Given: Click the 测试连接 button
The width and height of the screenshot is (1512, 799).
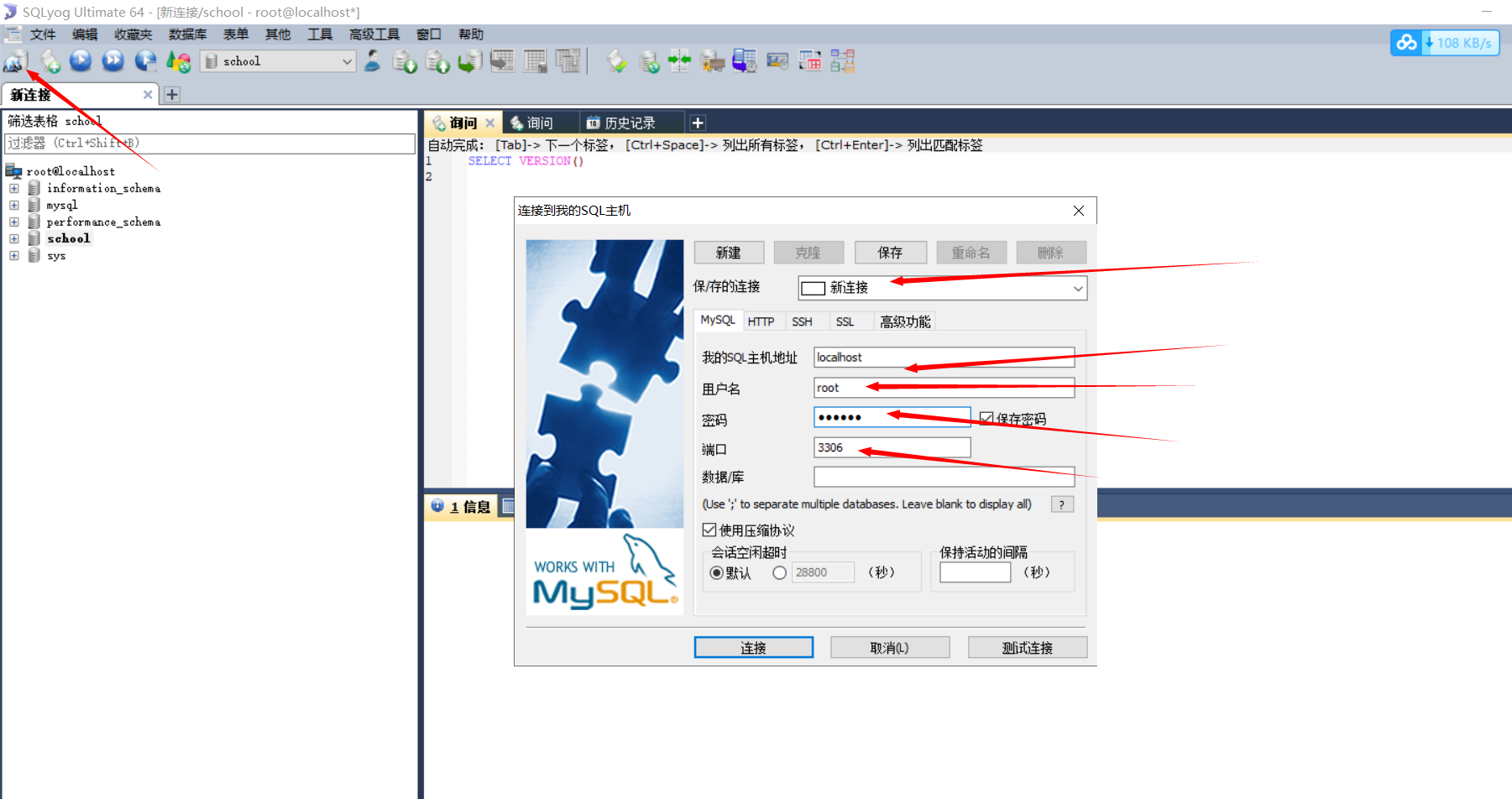Looking at the screenshot, I should [x=1028, y=648].
